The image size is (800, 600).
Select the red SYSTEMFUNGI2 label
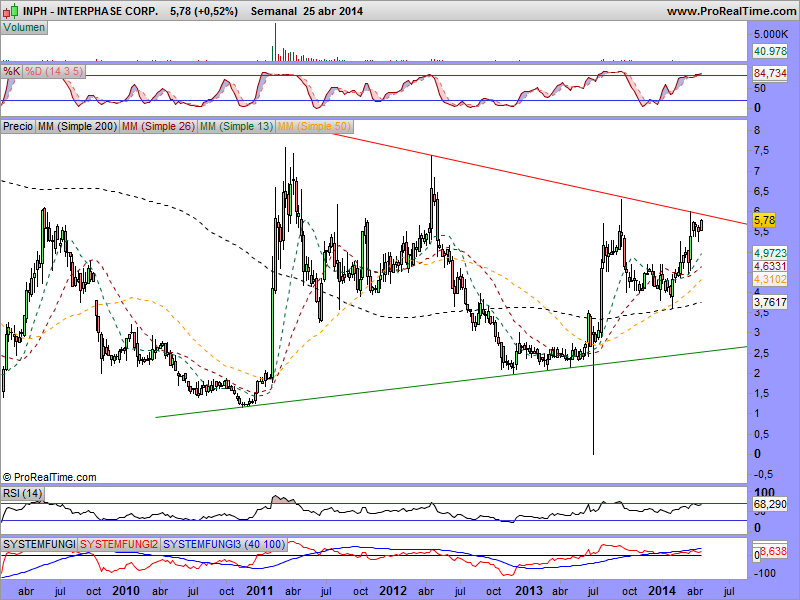click(119, 544)
